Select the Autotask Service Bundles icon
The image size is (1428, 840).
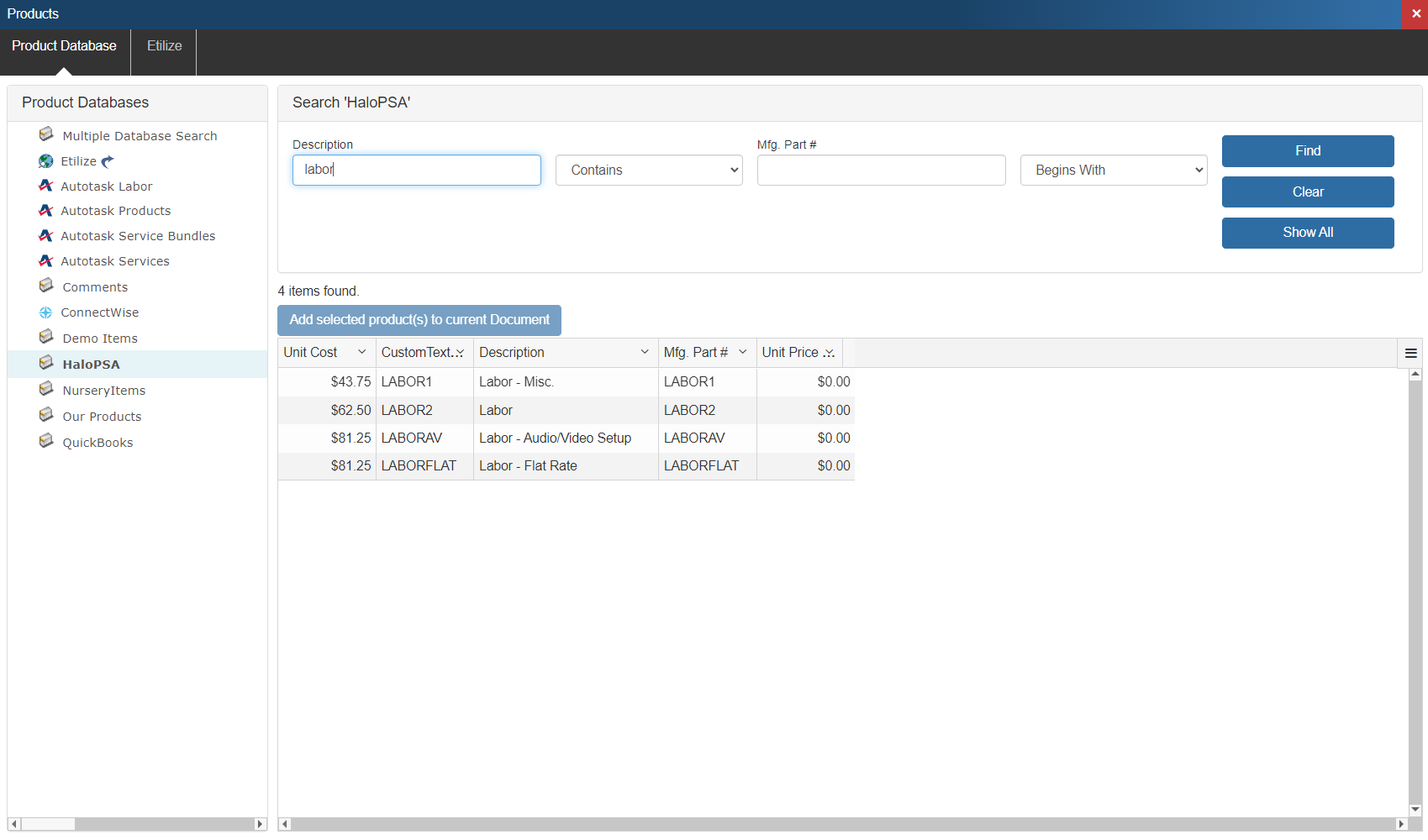(45, 235)
